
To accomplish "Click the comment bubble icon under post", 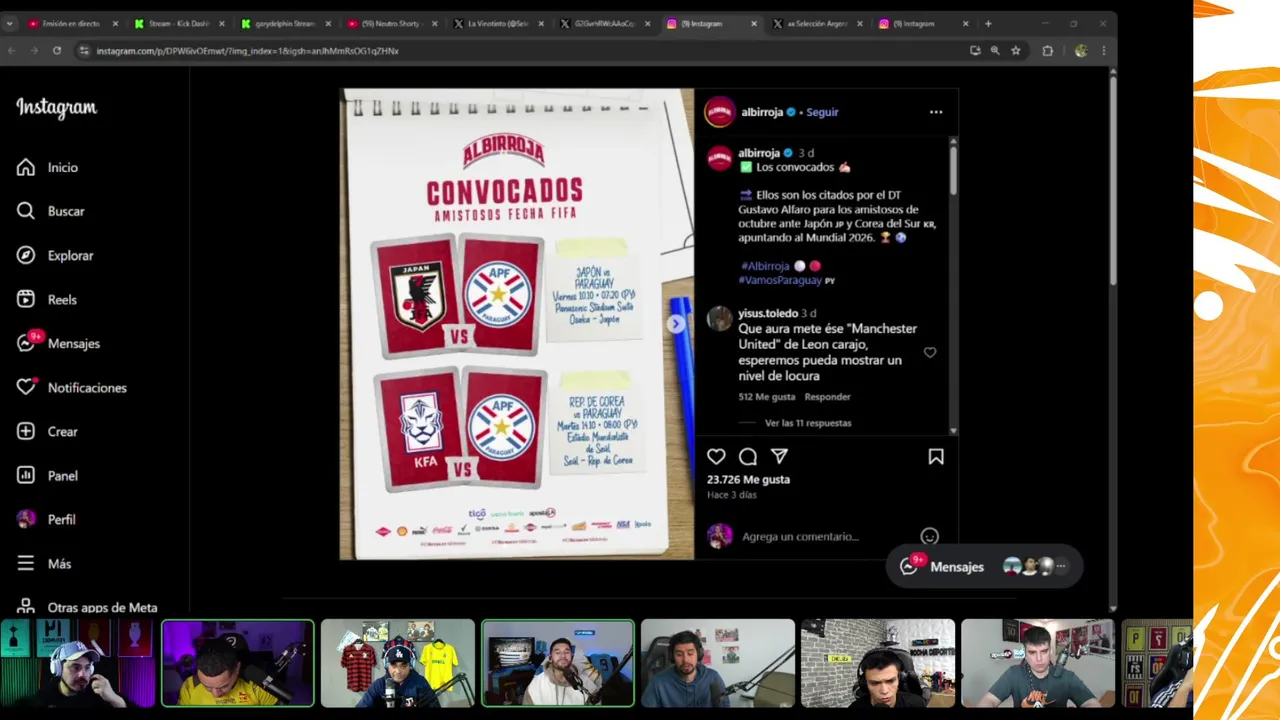I will click(x=747, y=456).
